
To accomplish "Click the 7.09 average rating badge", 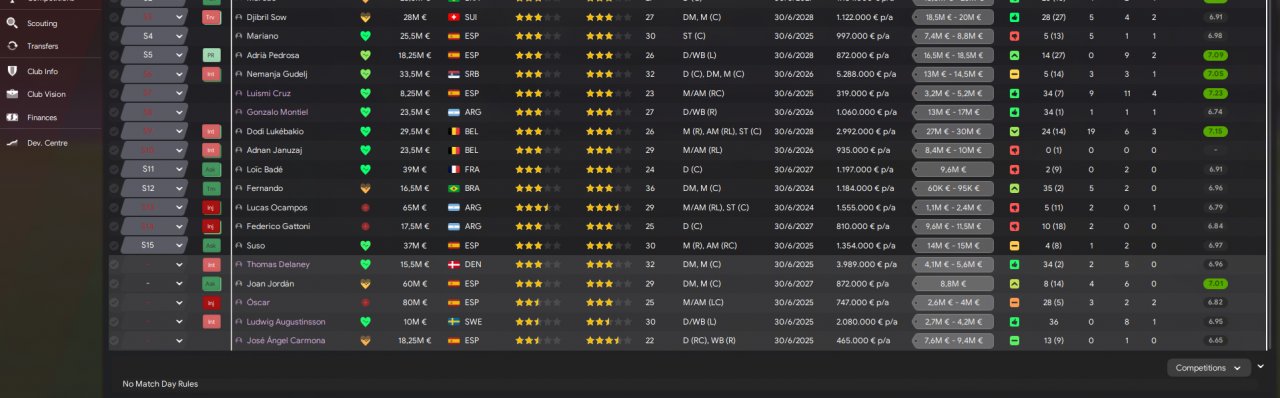I will tap(1215, 55).
